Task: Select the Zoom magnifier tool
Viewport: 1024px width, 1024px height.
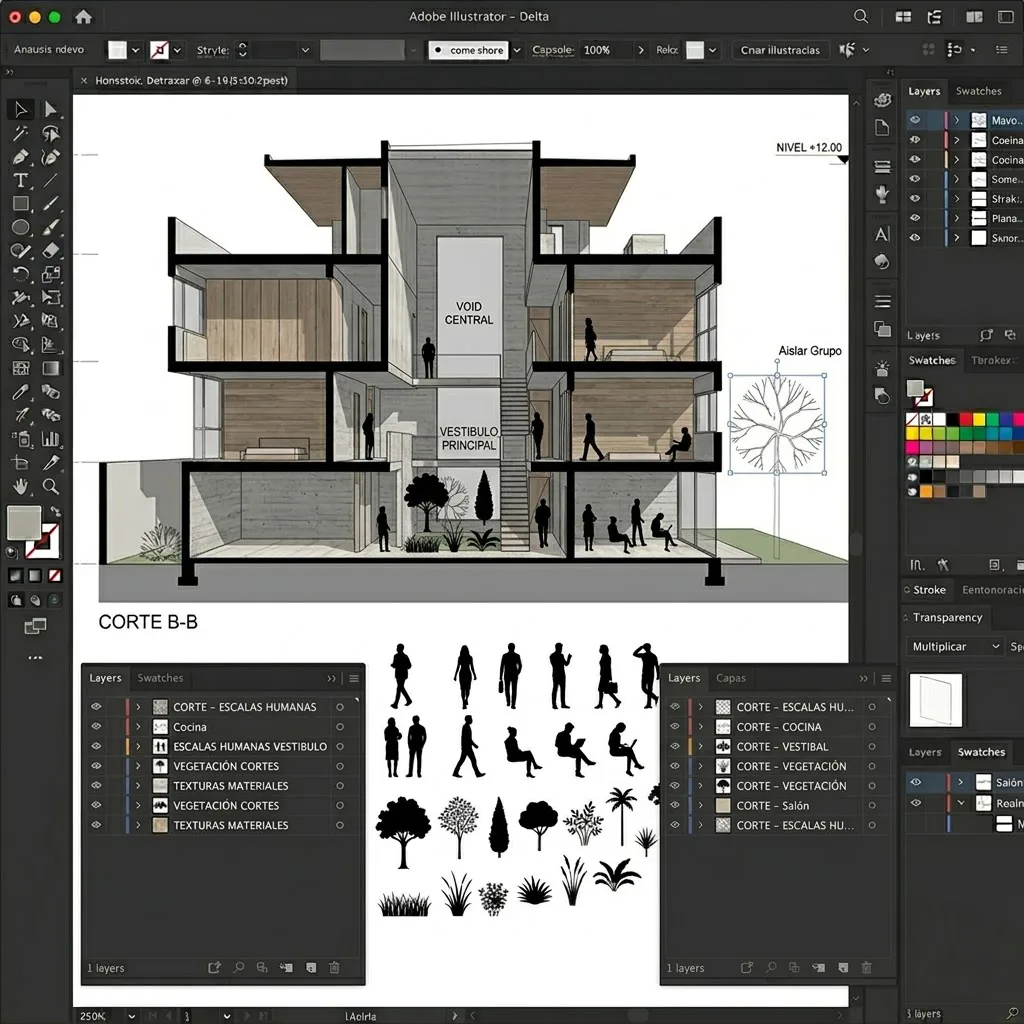Action: [51, 486]
